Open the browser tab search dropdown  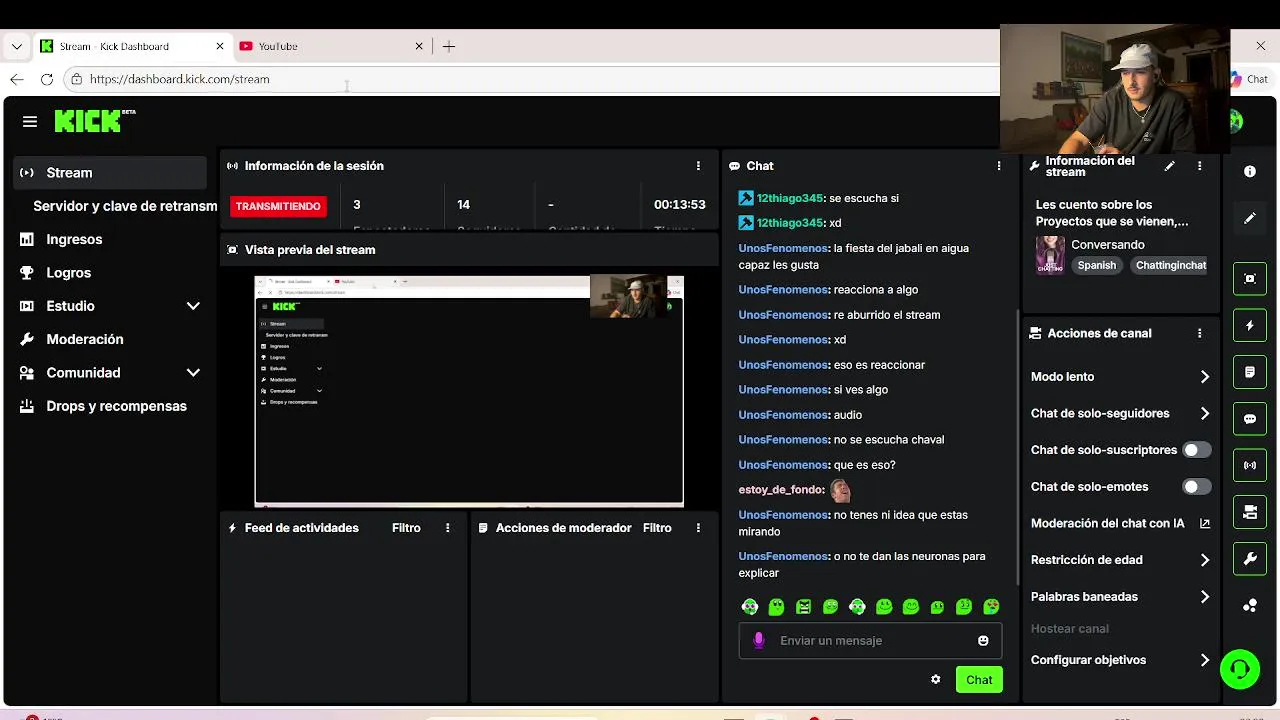pos(16,46)
